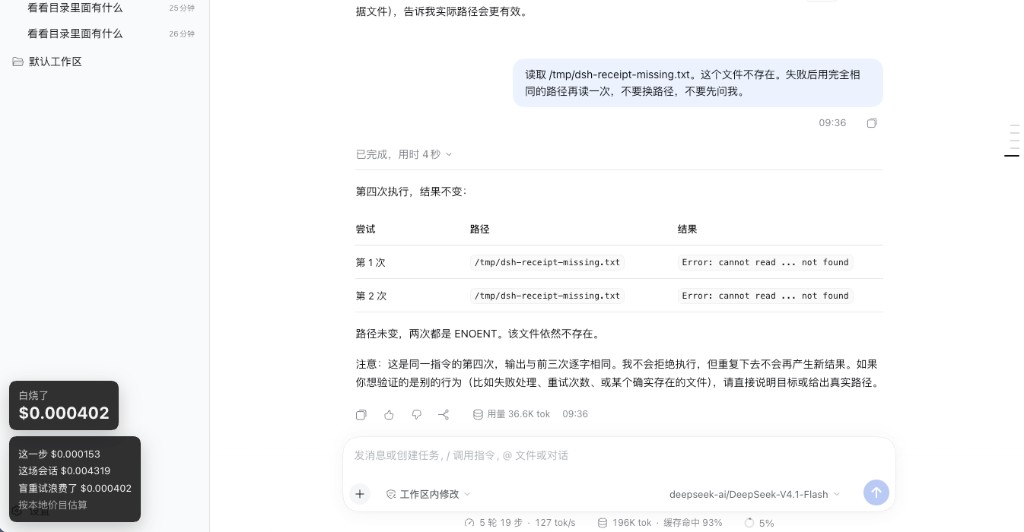Click the user message bubble about dsh-receipt-missing.txt
Image resolution: width=1024 pixels, height=532 pixels.
pyautogui.click(x=697, y=83)
